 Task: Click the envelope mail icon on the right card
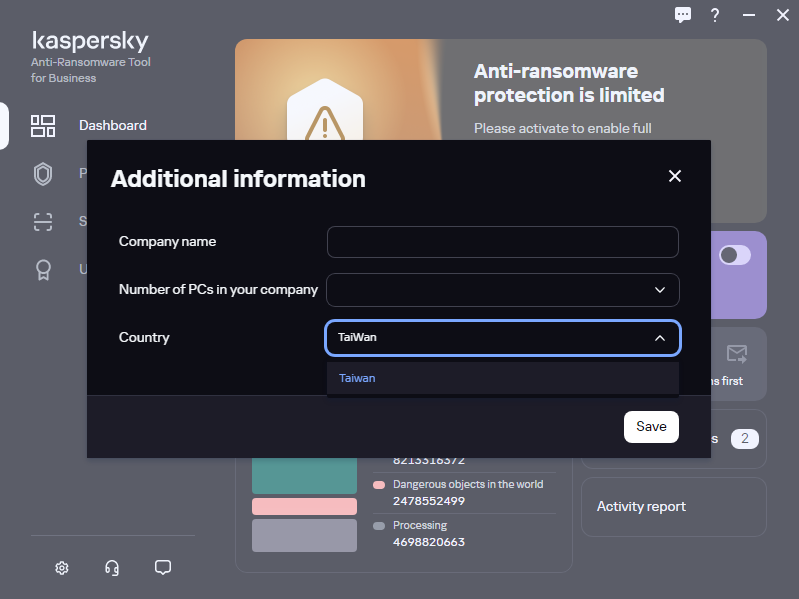[x=737, y=353]
